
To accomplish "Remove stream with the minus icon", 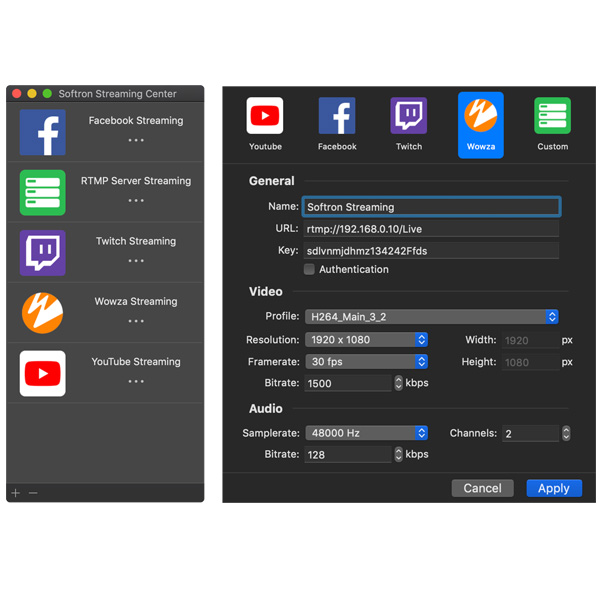I will click(33, 493).
